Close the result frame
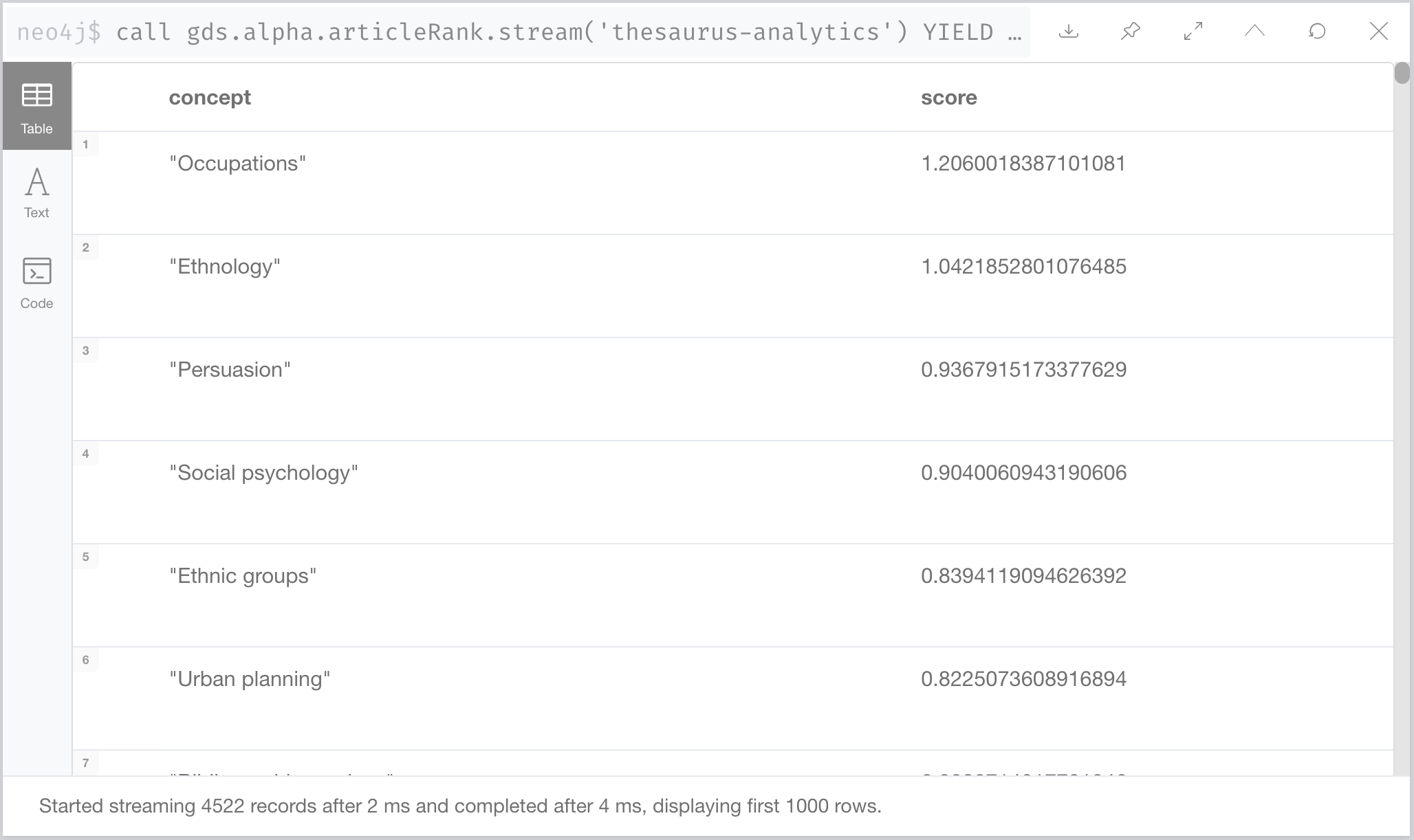The width and height of the screenshot is (1414, 840). point(1379,32)
